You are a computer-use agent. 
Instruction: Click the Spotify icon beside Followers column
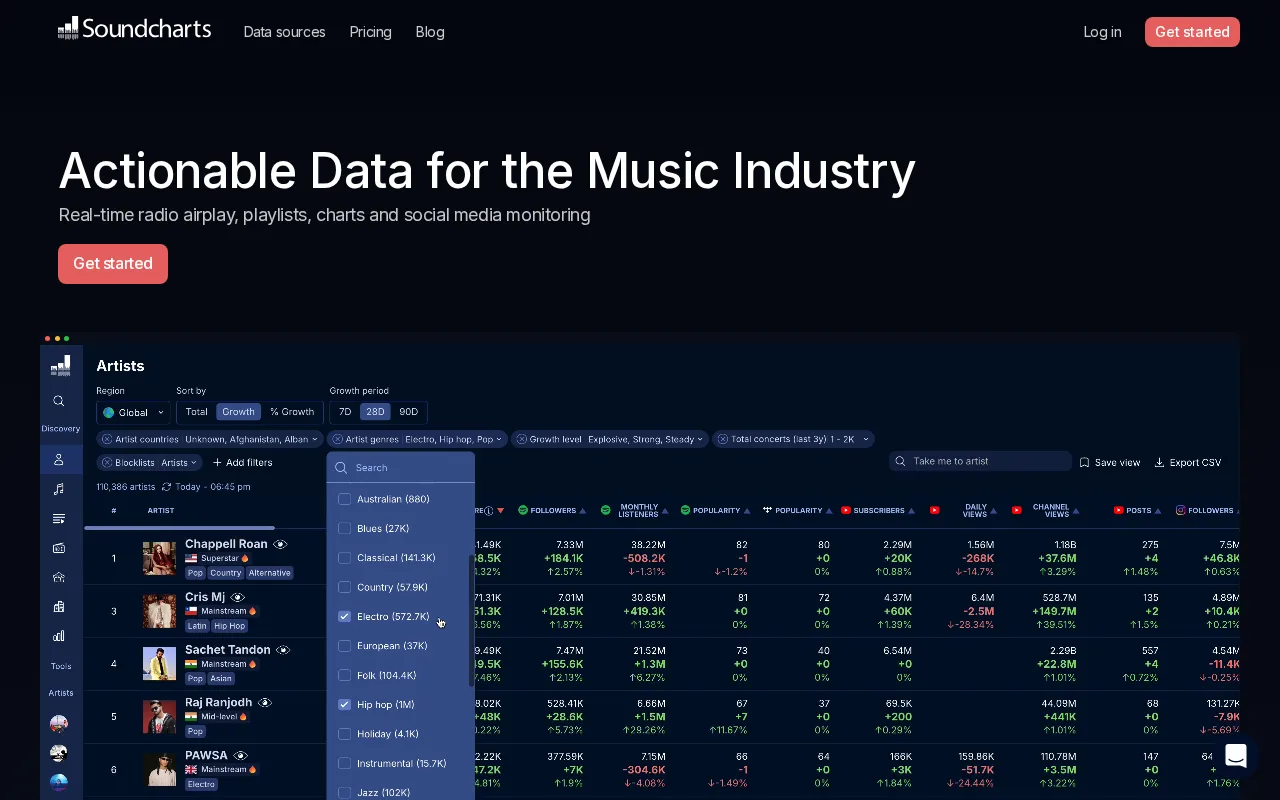click(523, 510)
